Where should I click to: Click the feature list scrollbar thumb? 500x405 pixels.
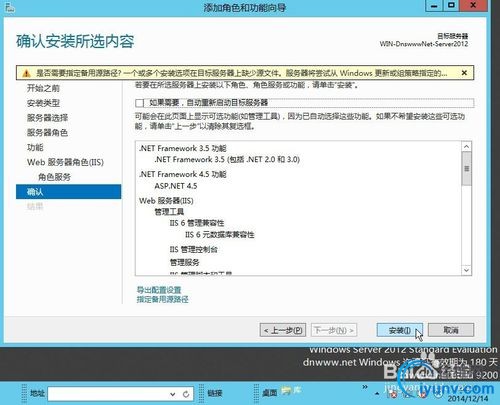pyautogui.click(x=467, y=169)
